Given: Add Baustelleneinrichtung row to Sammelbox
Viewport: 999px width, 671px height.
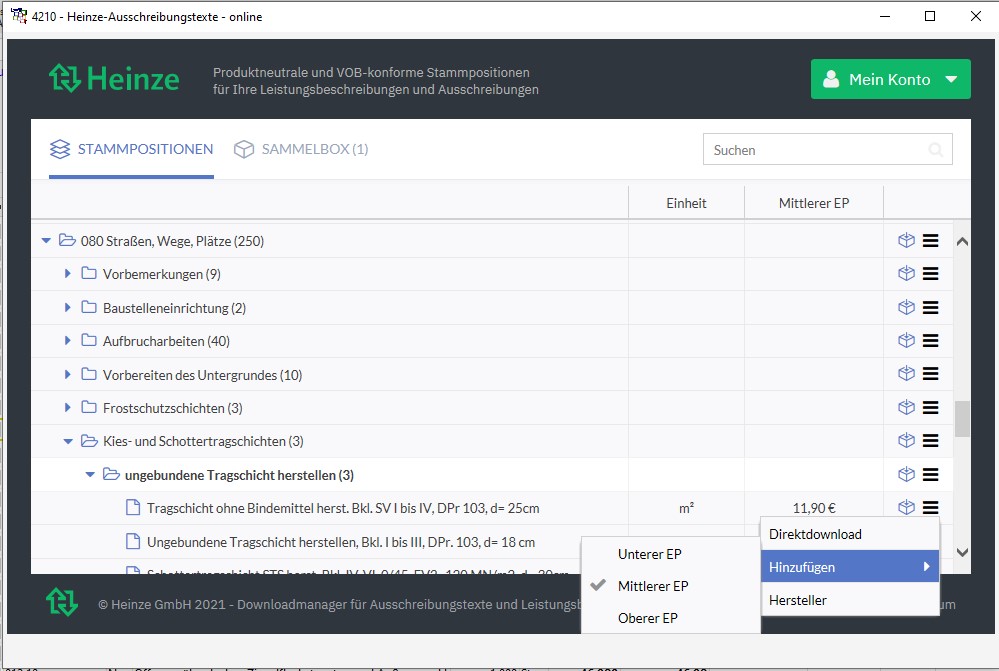Looking at the screenshot, I should pos(906,308).
